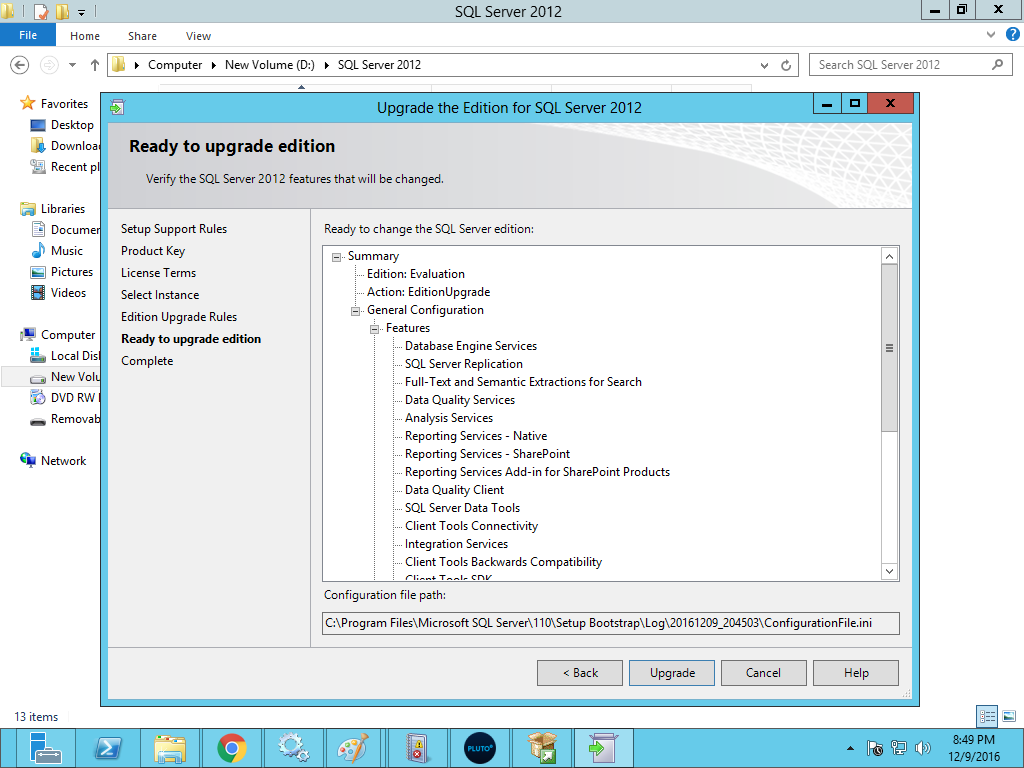1024x768 pixels.
Task: Open Paint from the taskbar
Action: [353, 748]
